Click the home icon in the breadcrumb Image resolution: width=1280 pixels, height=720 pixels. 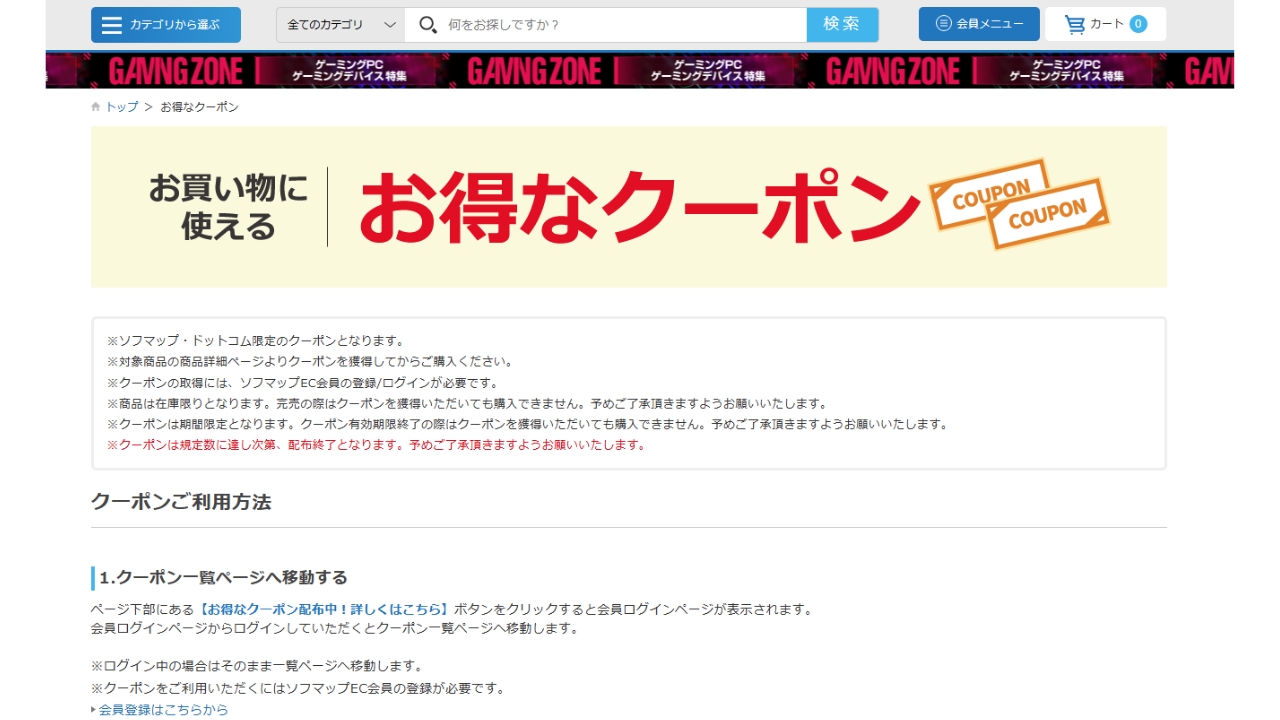tap(96, 107)
